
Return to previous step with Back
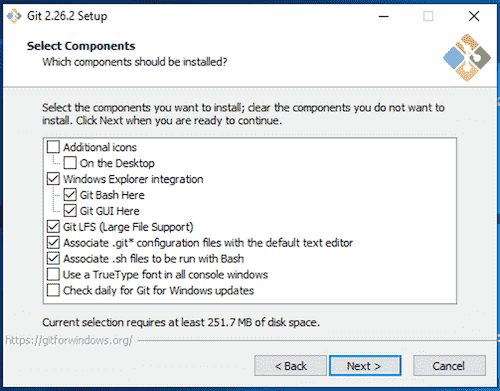290,366
